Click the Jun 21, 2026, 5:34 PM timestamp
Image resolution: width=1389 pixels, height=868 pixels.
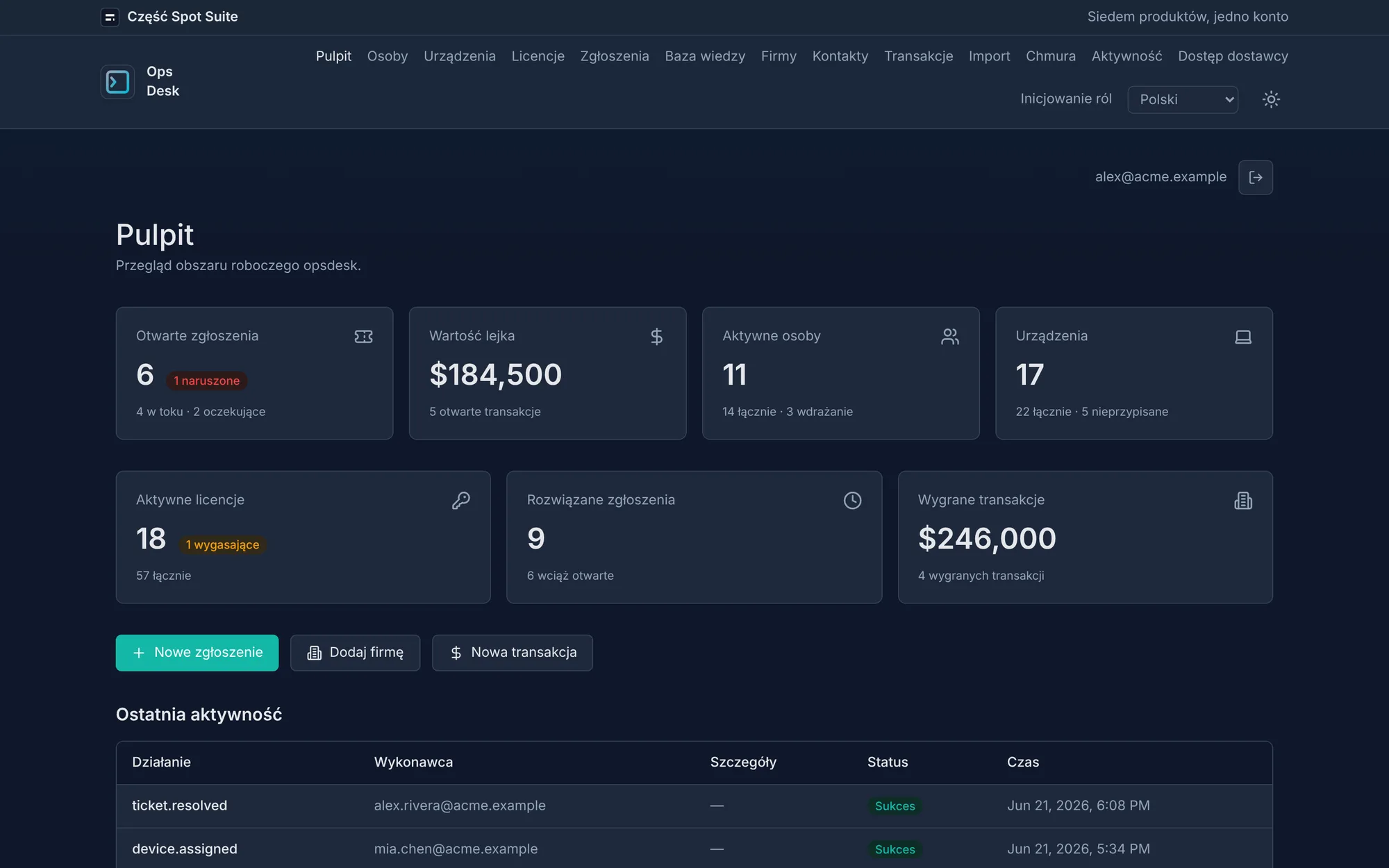1079,849
